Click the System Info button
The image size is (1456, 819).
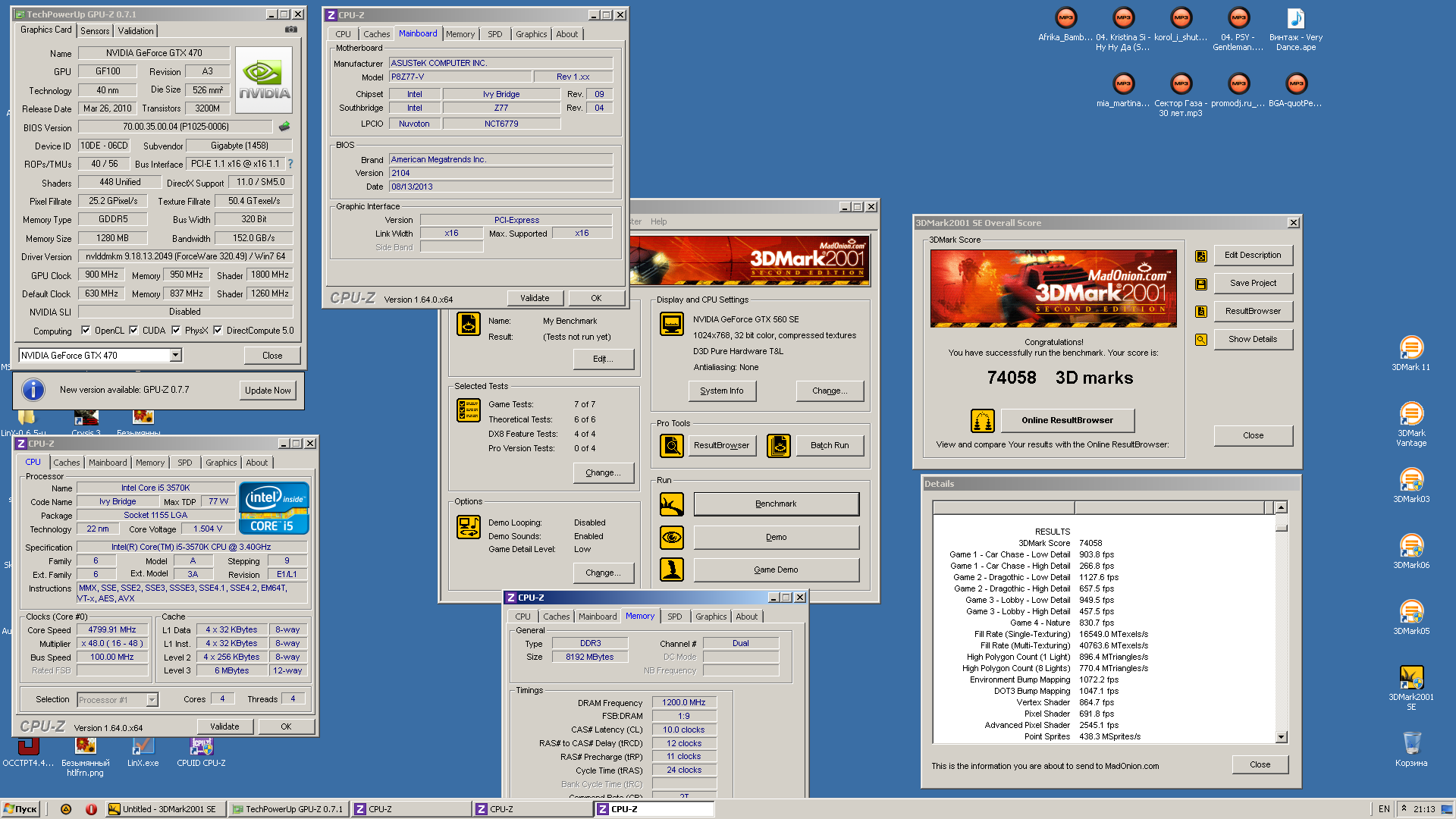[722, 391]
